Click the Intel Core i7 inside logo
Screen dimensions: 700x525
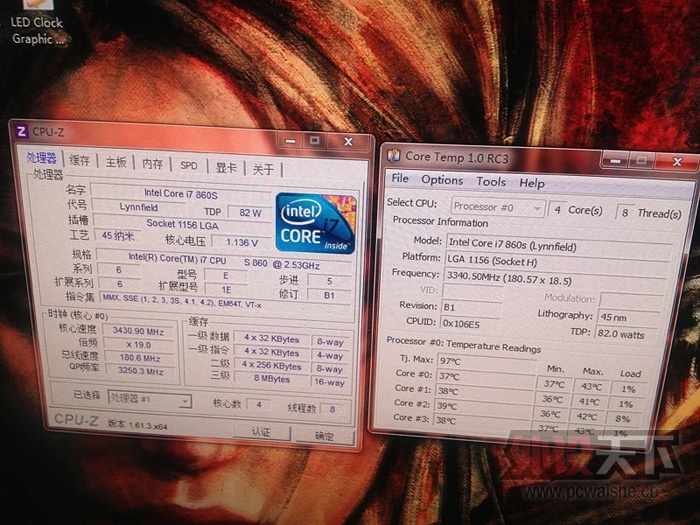316,223
